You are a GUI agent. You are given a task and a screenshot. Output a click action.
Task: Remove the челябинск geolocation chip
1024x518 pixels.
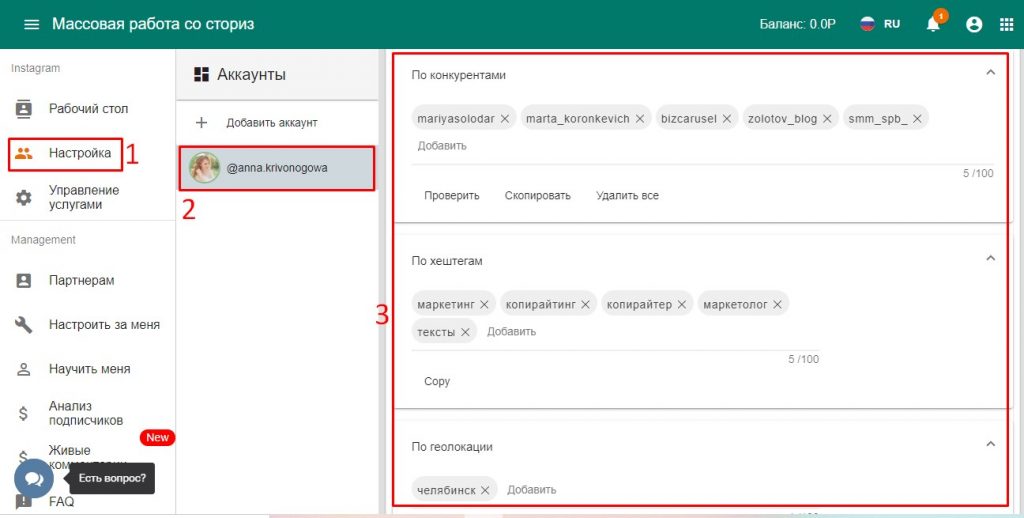[485, 490]
